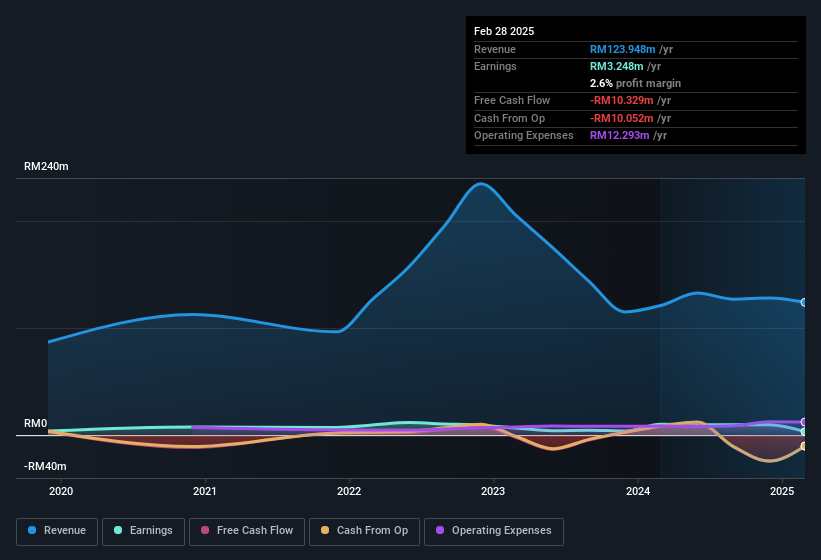Click the 2.6% profit margin text

click(x=635, y=83)
